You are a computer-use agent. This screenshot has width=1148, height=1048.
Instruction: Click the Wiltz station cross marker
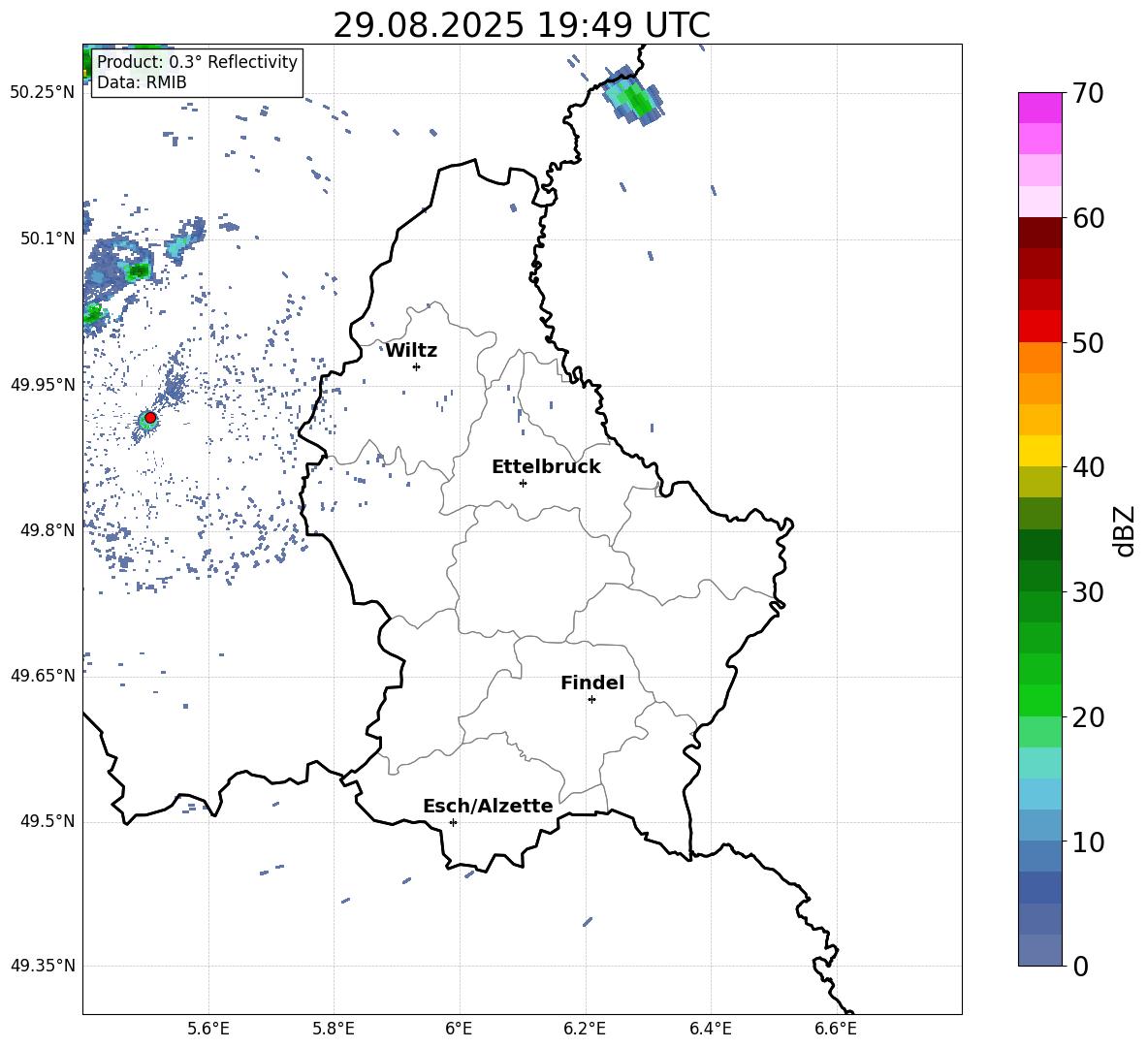pyautogui.click(x=416, y=366)
